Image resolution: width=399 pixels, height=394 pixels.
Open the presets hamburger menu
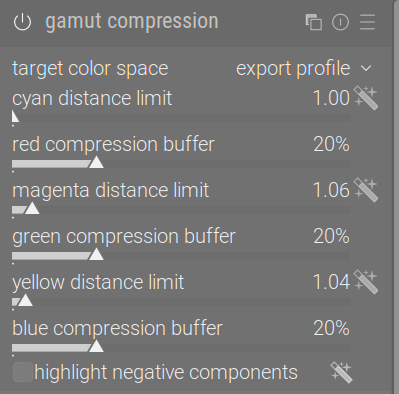[x=368, y=22]
